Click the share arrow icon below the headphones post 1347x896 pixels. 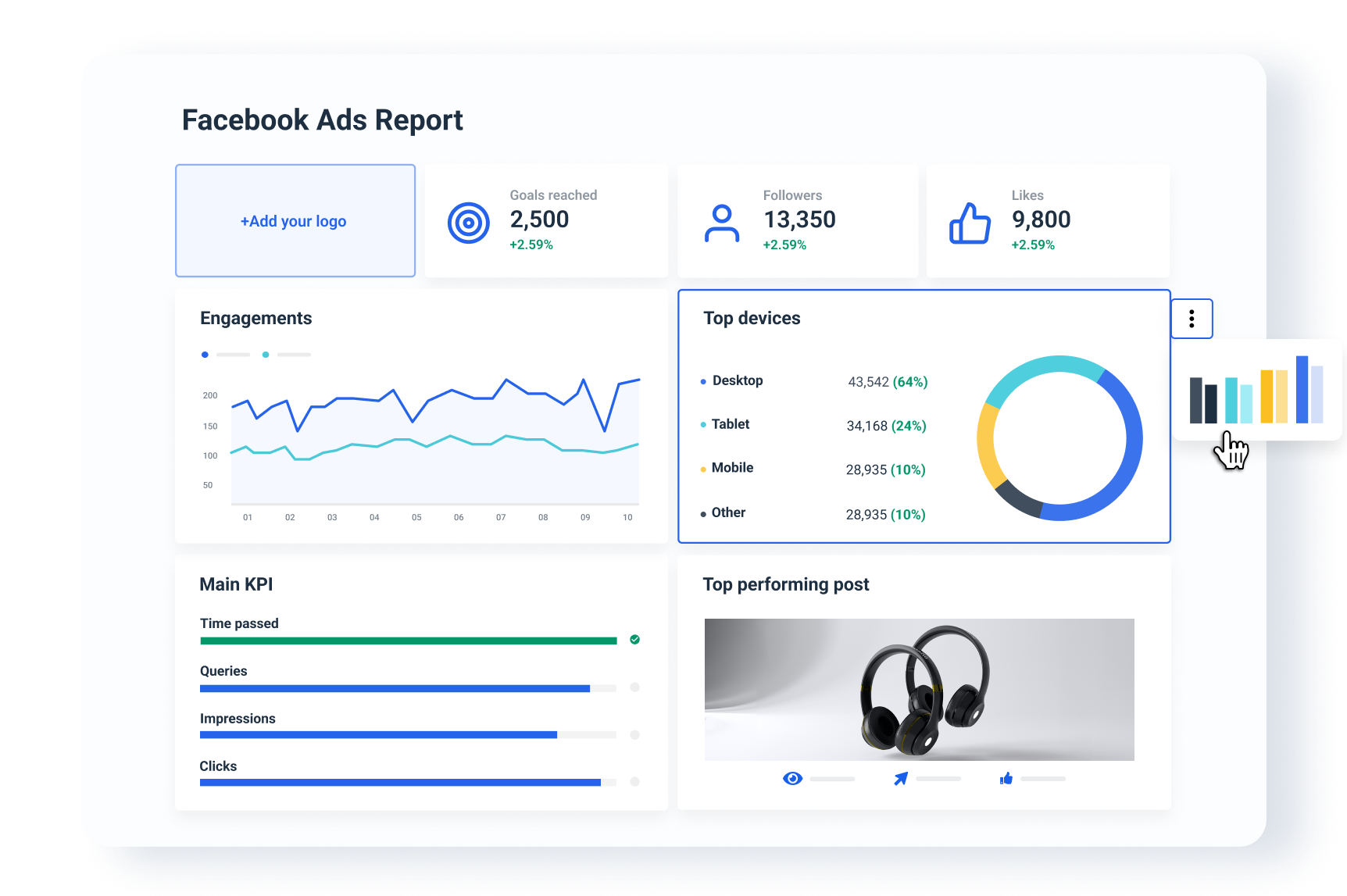tap(900, 778)
